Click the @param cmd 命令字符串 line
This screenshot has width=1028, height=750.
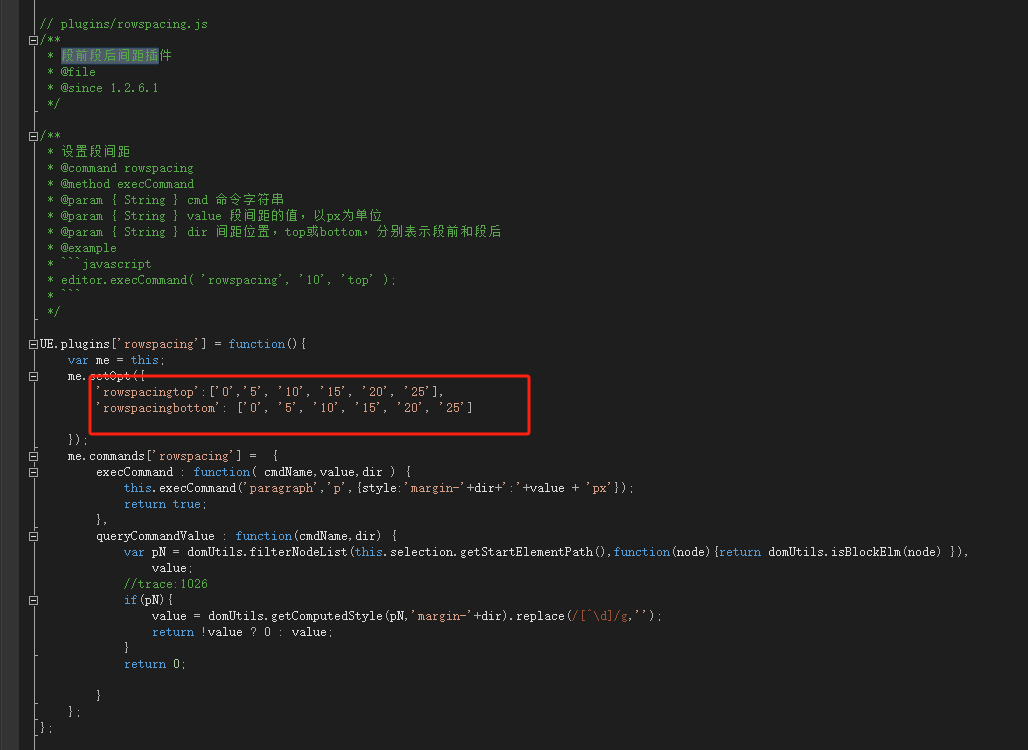pos(172,200)
